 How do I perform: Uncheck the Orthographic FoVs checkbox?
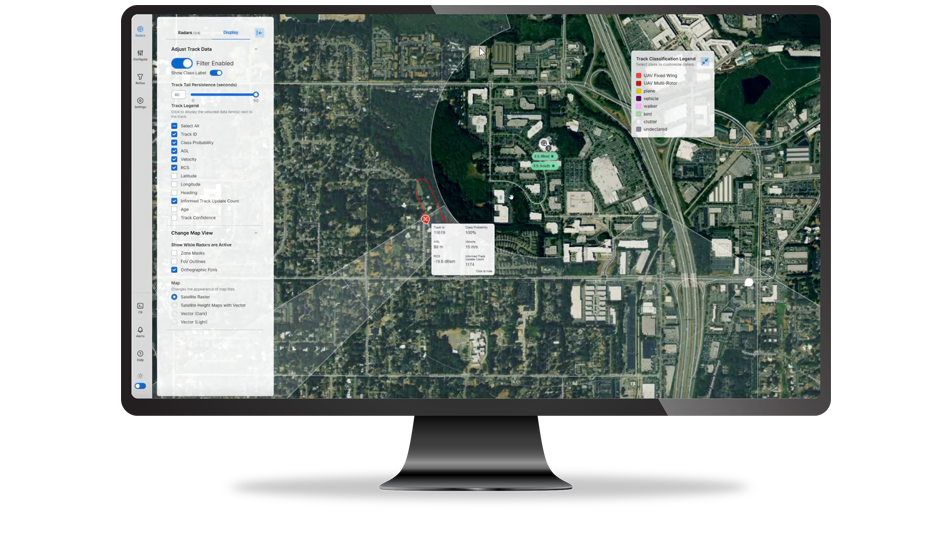[x=174, y=270]
